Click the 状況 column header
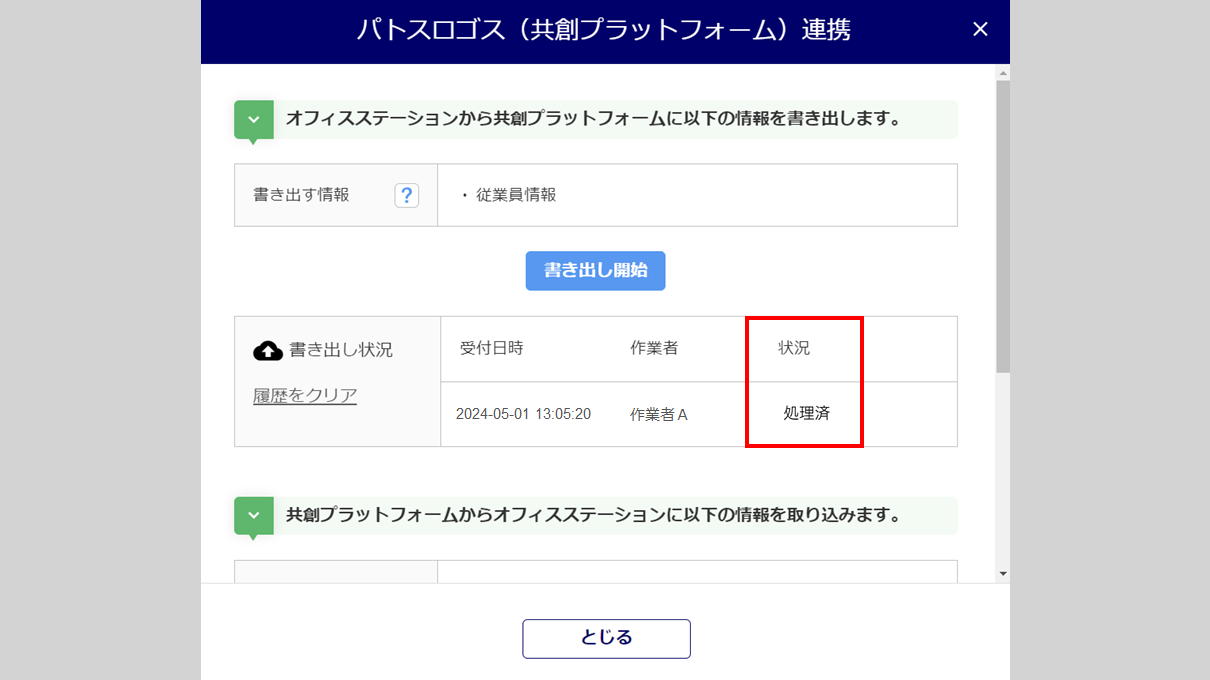 tap(794, 348)
